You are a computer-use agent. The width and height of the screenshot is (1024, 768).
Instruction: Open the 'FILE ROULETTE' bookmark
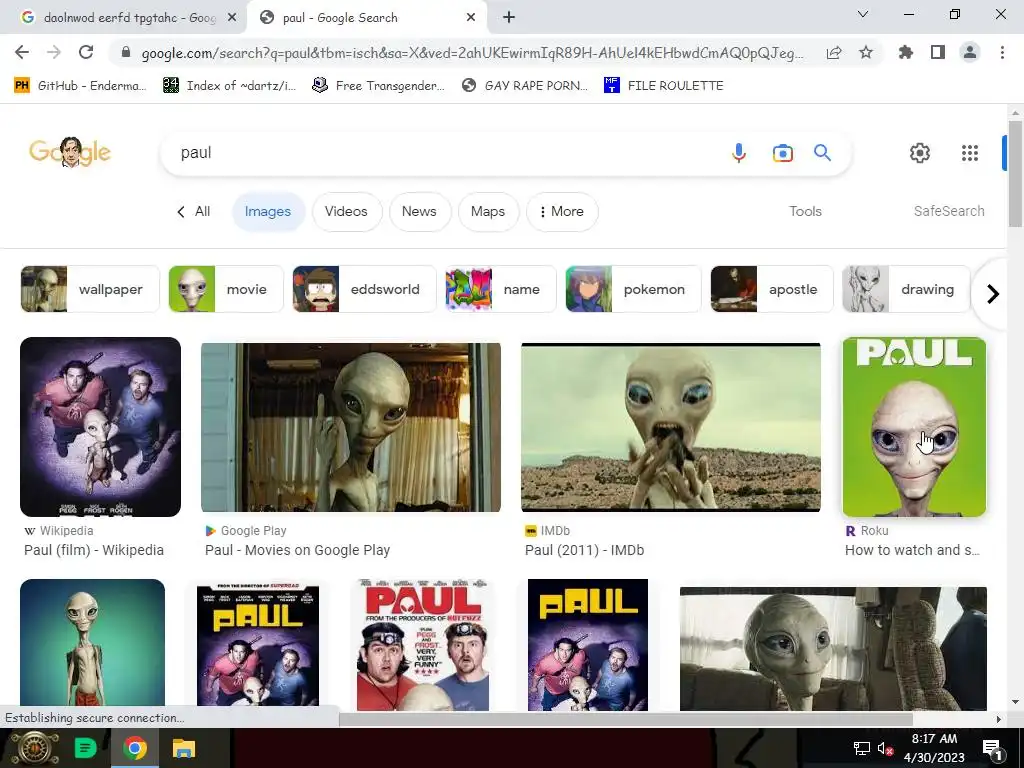tap(664, 86)
